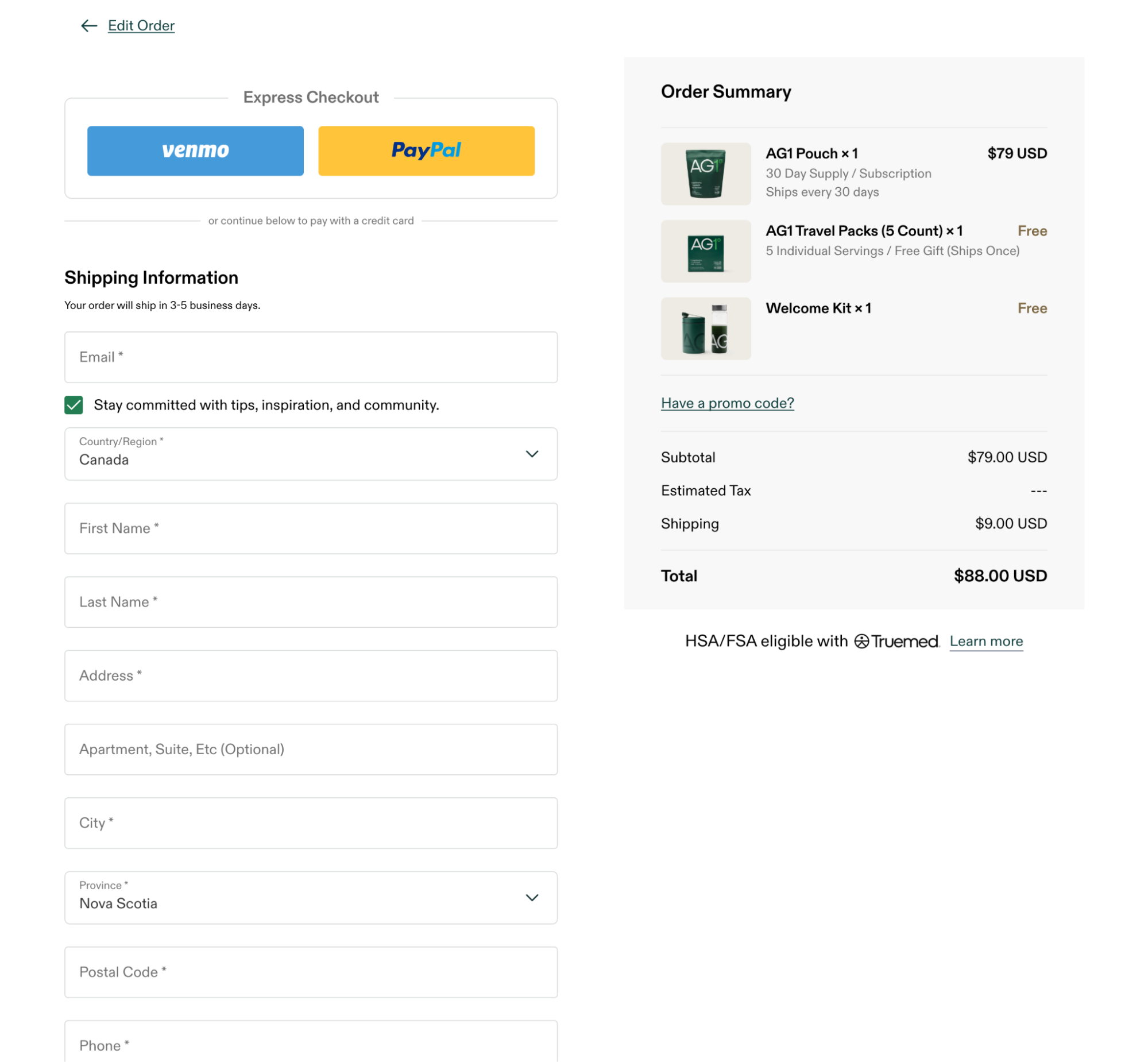This screenshot has width=1148, height=1062.
Task: Click the back arrow beside Edit Order
Action: [x=89, y=25]
